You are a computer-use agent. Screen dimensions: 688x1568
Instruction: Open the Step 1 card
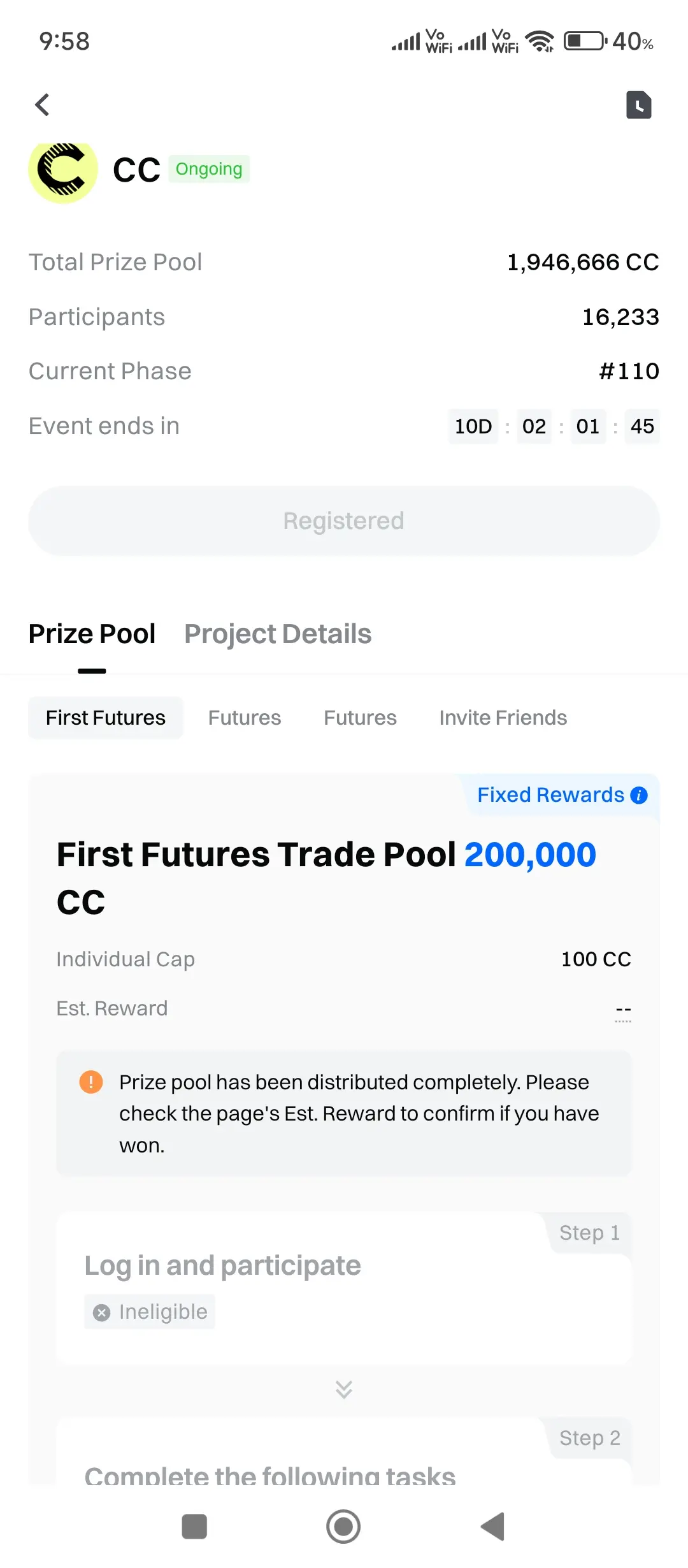coord(344,1288)
